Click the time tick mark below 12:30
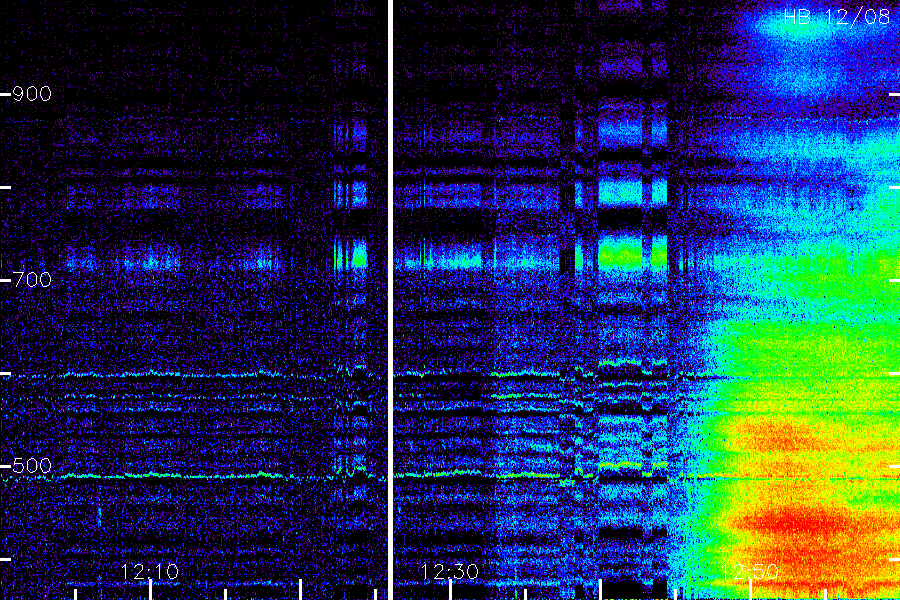The height and width of the screenshot is (600, 900). 451,590
